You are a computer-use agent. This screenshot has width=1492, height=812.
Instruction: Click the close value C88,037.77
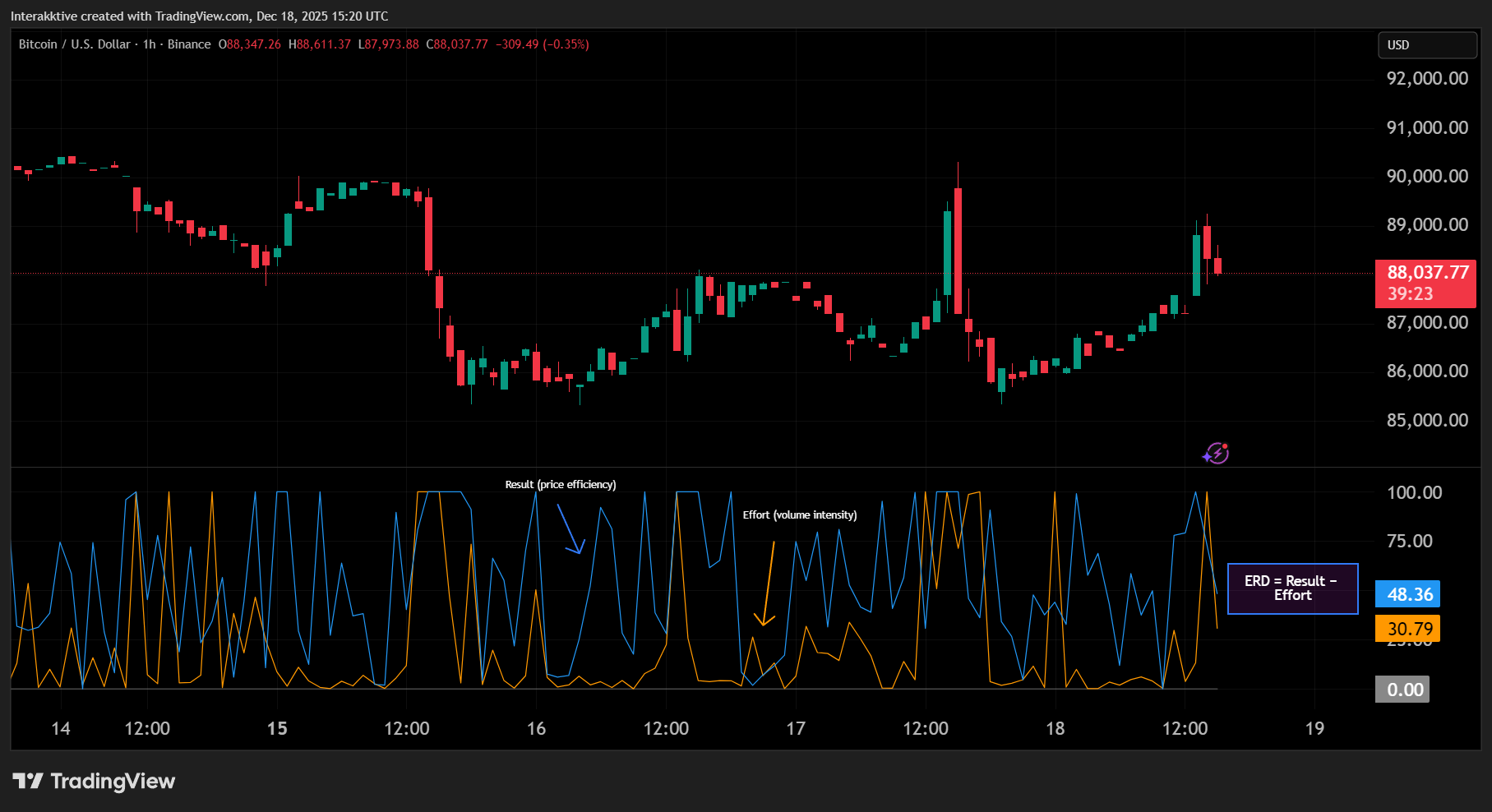(x=457, y=44)
